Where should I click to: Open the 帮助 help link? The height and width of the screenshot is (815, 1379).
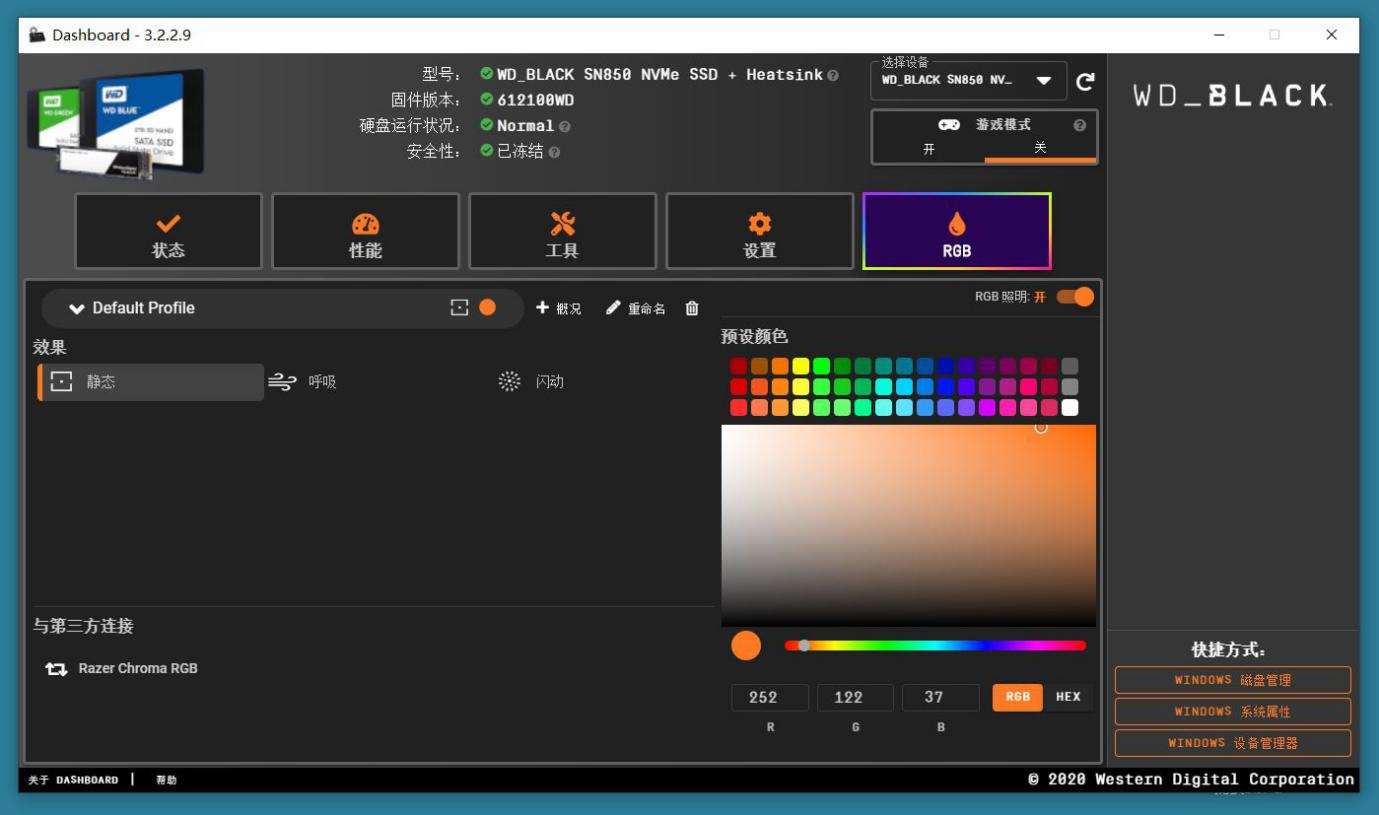click(166, 780)
